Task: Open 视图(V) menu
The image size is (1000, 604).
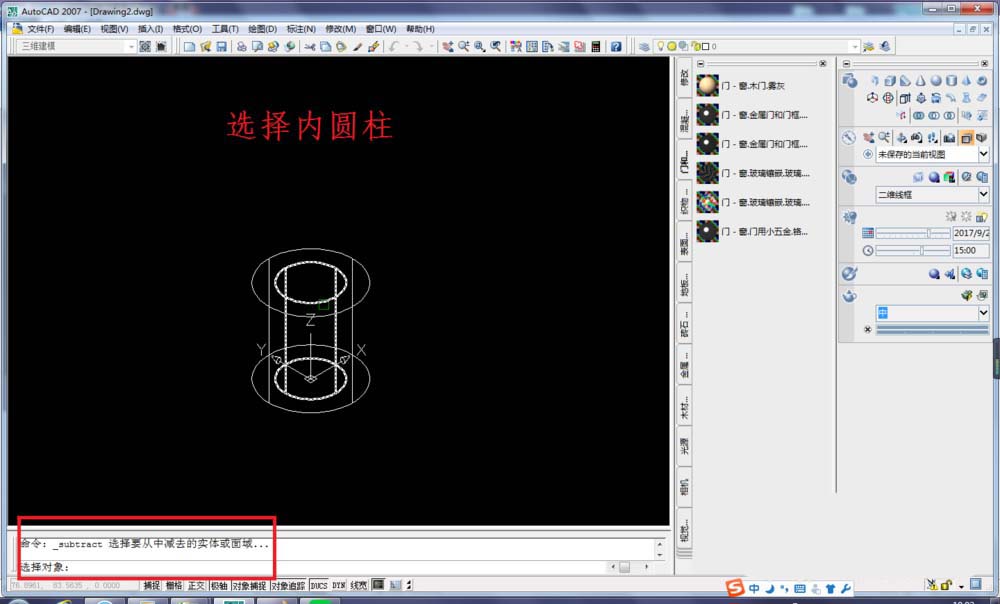Action: 114,29
